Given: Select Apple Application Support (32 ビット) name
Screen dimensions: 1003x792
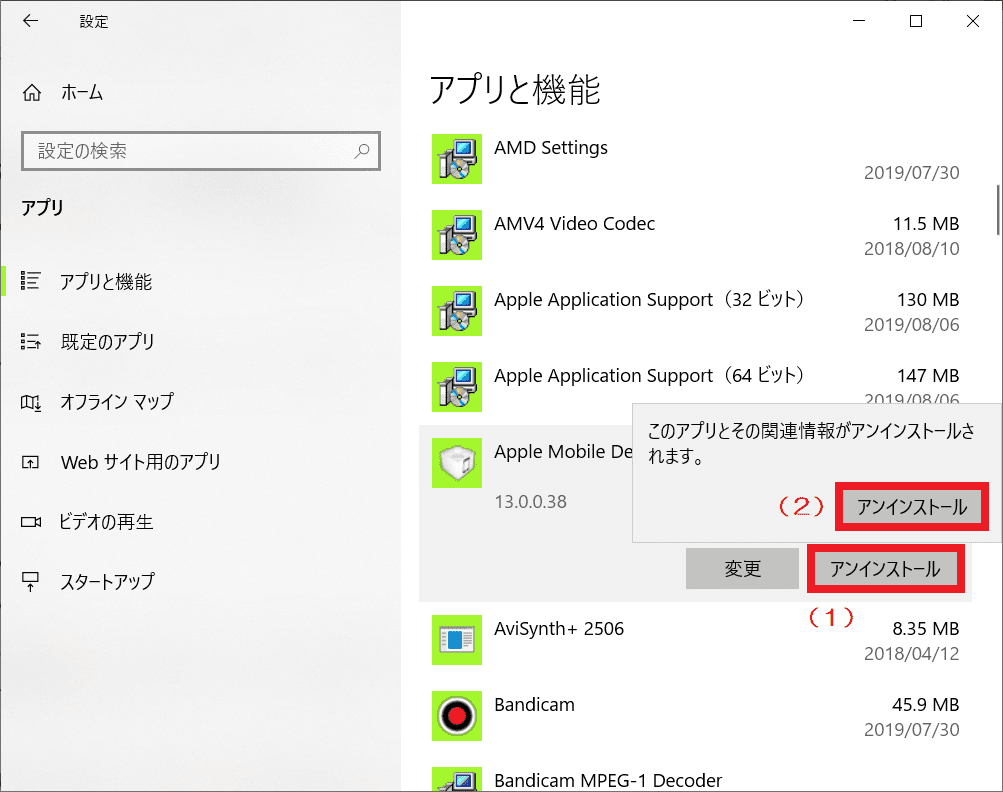Looking at the screenshot, I should (649, 299).
